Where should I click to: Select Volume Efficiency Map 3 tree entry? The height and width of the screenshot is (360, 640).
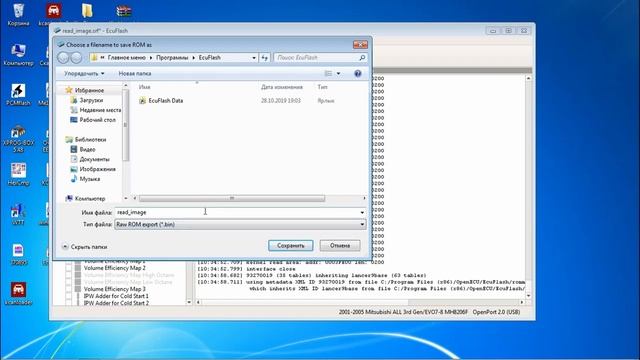click(115, 289)
